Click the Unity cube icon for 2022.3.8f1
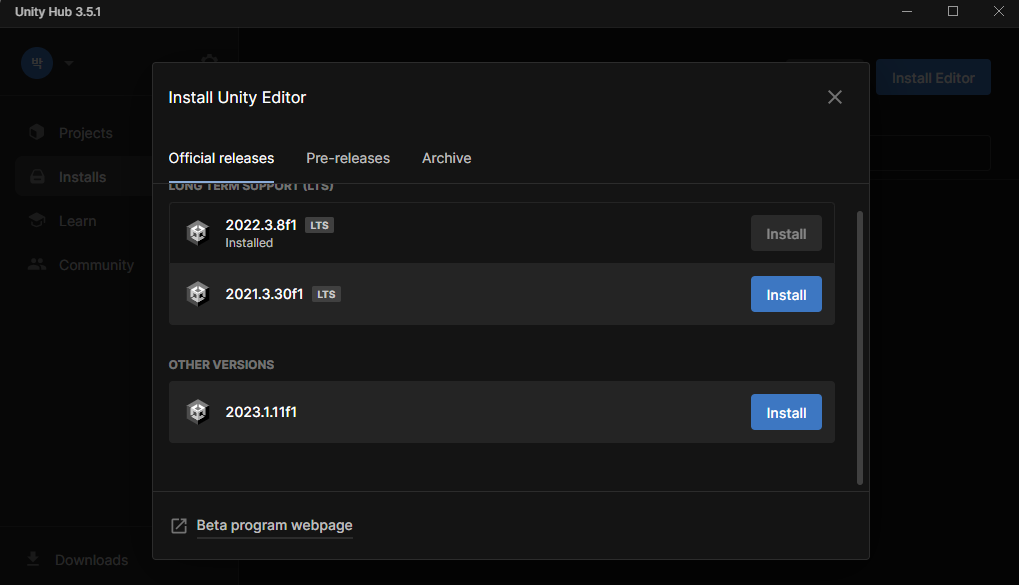Viewport: 1019px width, 585px height. (x=198, y=233)
